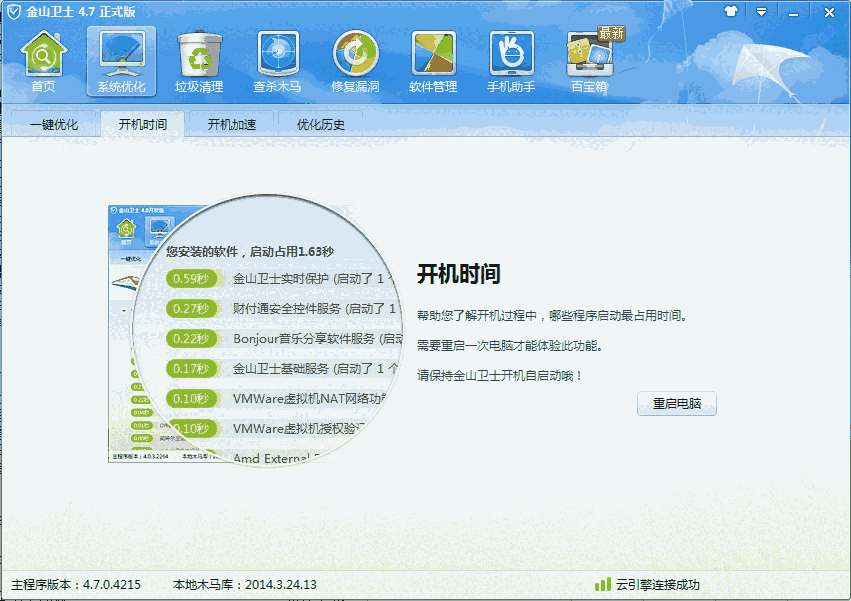
Task: Open 垃圾清理 trash cleanup tool
Action: [x=199, y=61]
